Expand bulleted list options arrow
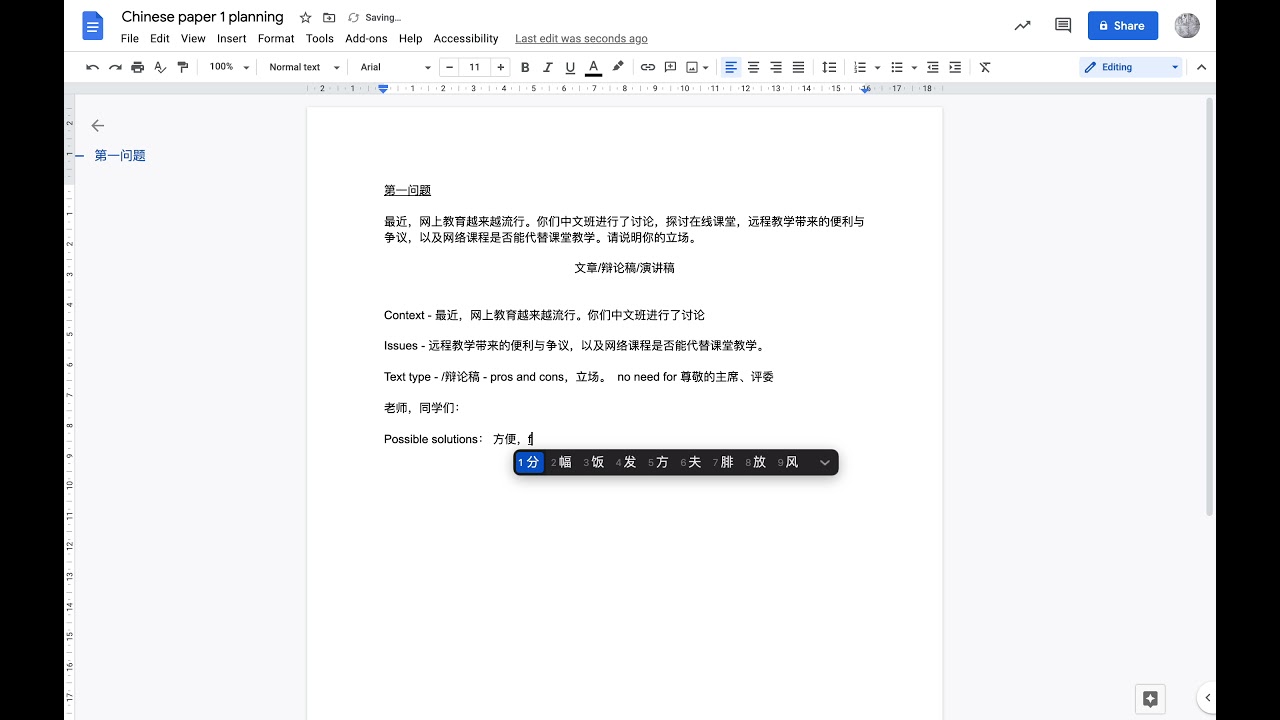This screenshot has width=1280, height=720. pyautogui.click(x=914, y=67)
